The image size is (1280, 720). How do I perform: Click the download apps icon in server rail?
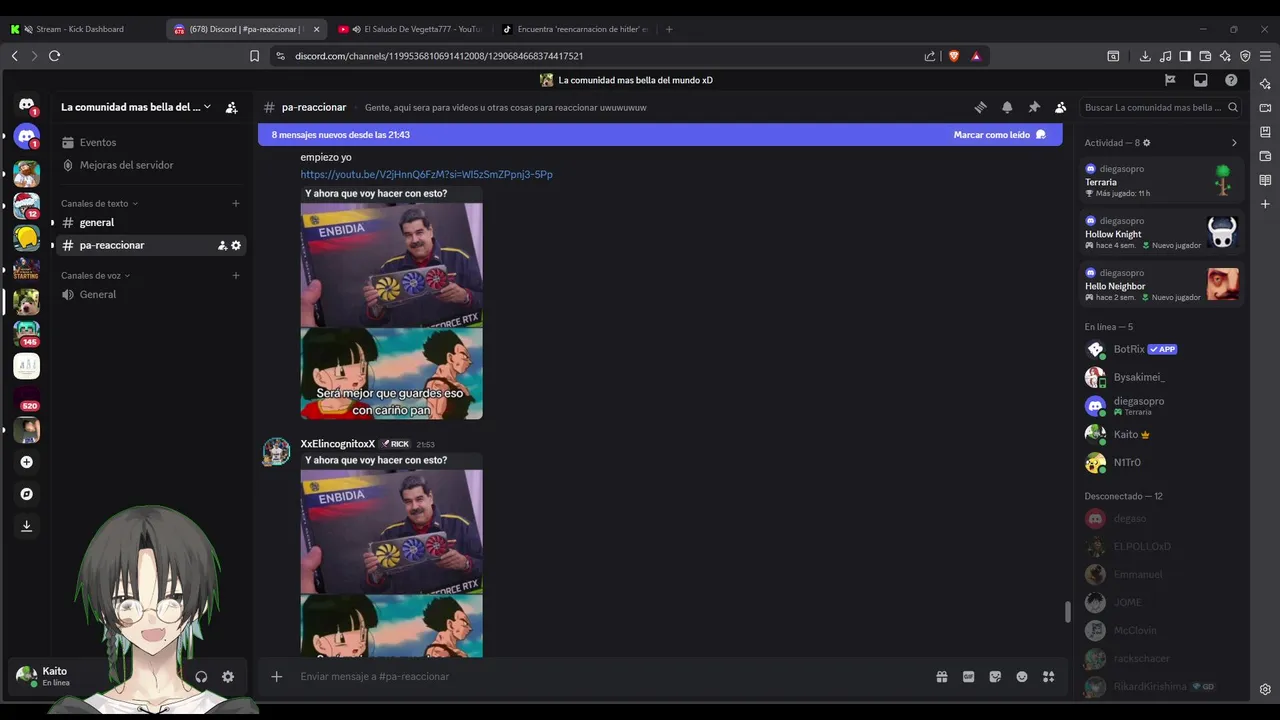coord(27,526)
